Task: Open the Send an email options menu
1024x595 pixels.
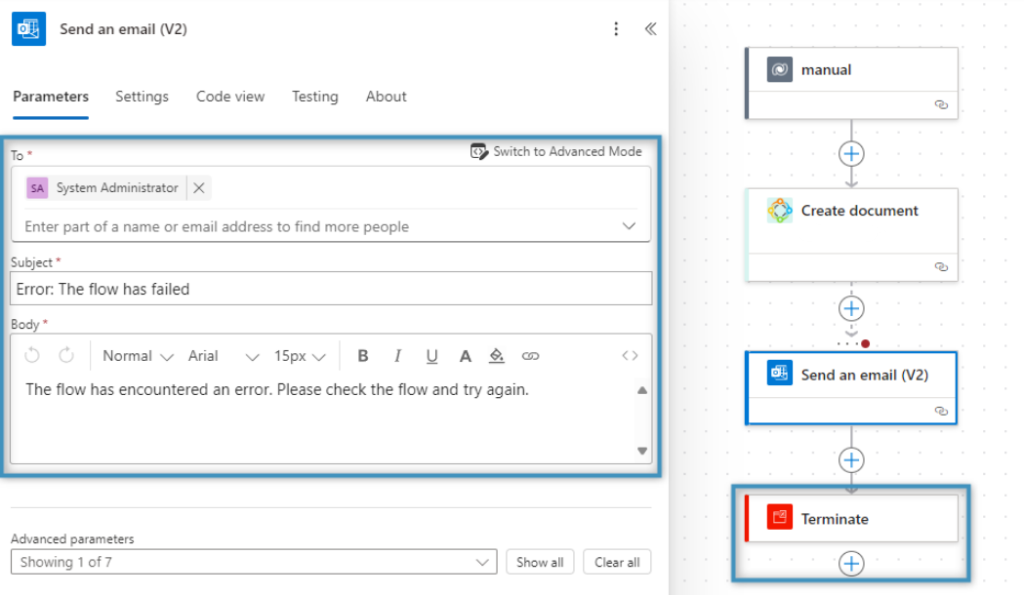Action: click(616, 29)
